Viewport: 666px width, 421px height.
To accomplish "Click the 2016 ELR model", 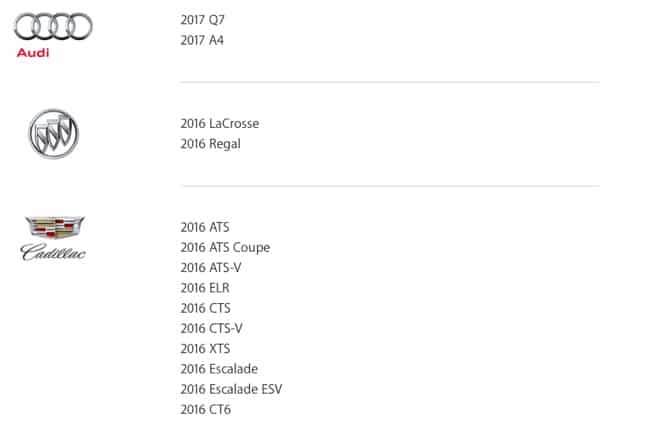I will 205,288.
